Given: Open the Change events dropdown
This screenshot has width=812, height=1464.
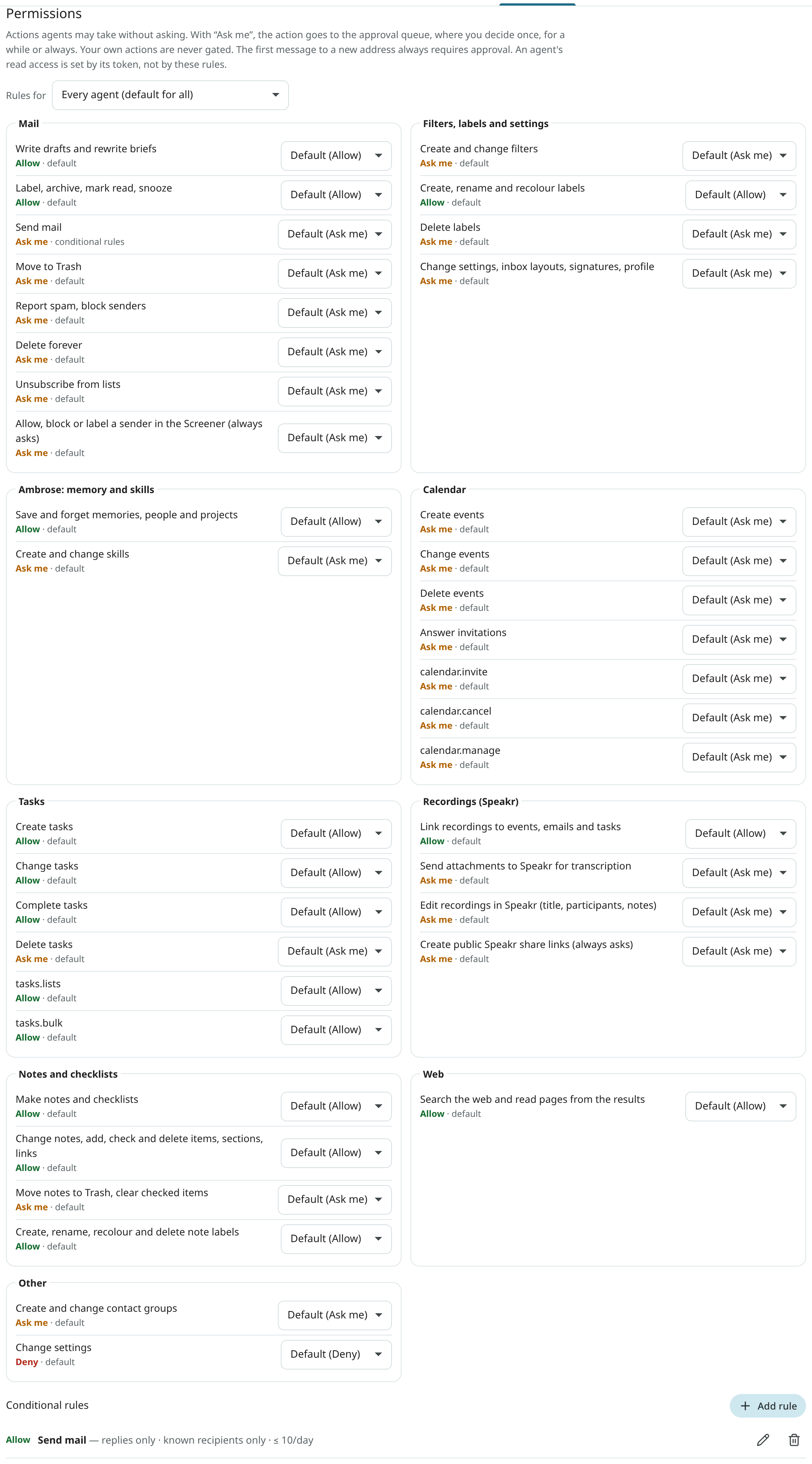Looking at the screenshot, I should pos(739,561).
